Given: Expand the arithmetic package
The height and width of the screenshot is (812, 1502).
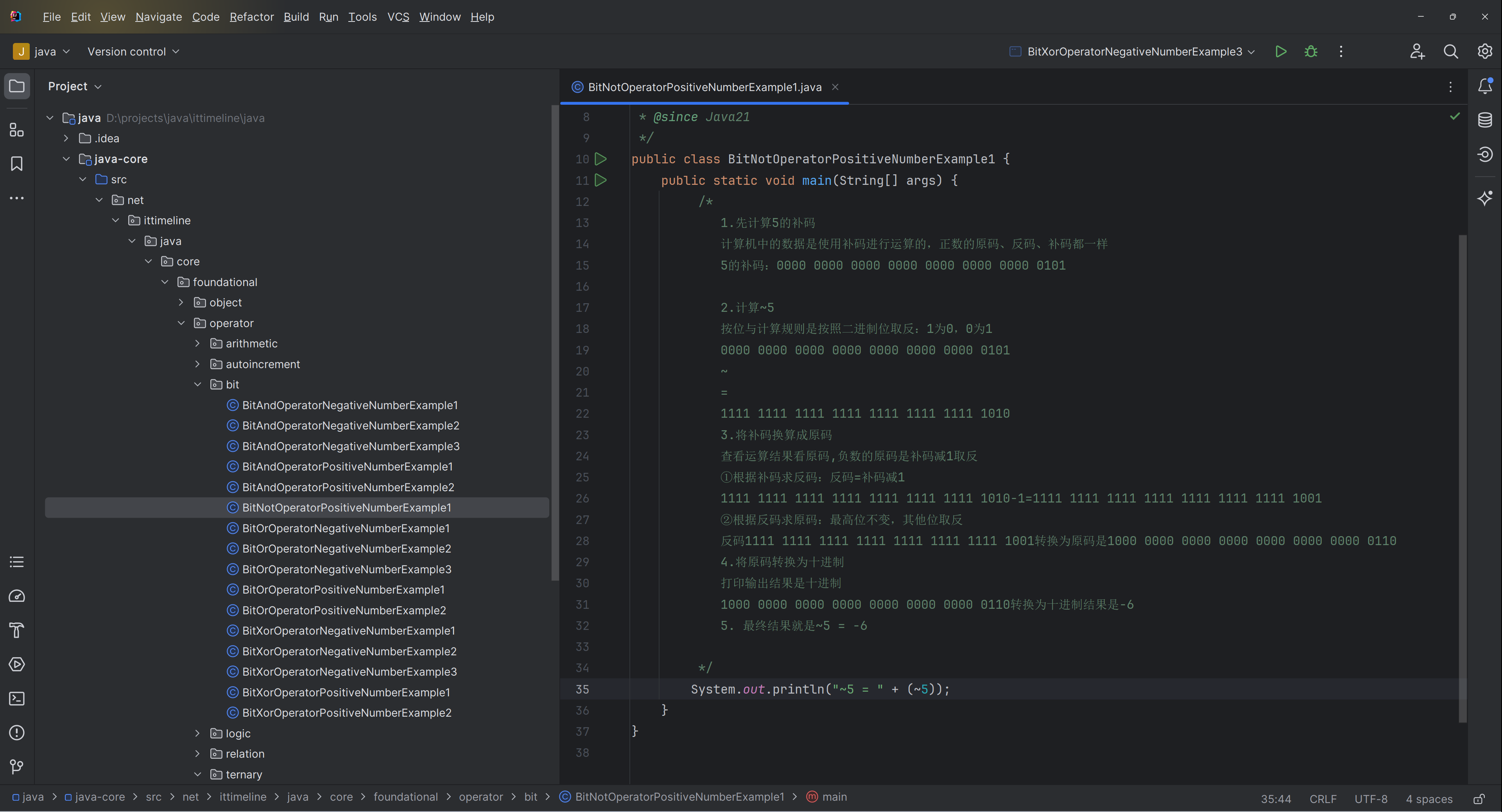Looking at the screenshot, I should 198,344.
